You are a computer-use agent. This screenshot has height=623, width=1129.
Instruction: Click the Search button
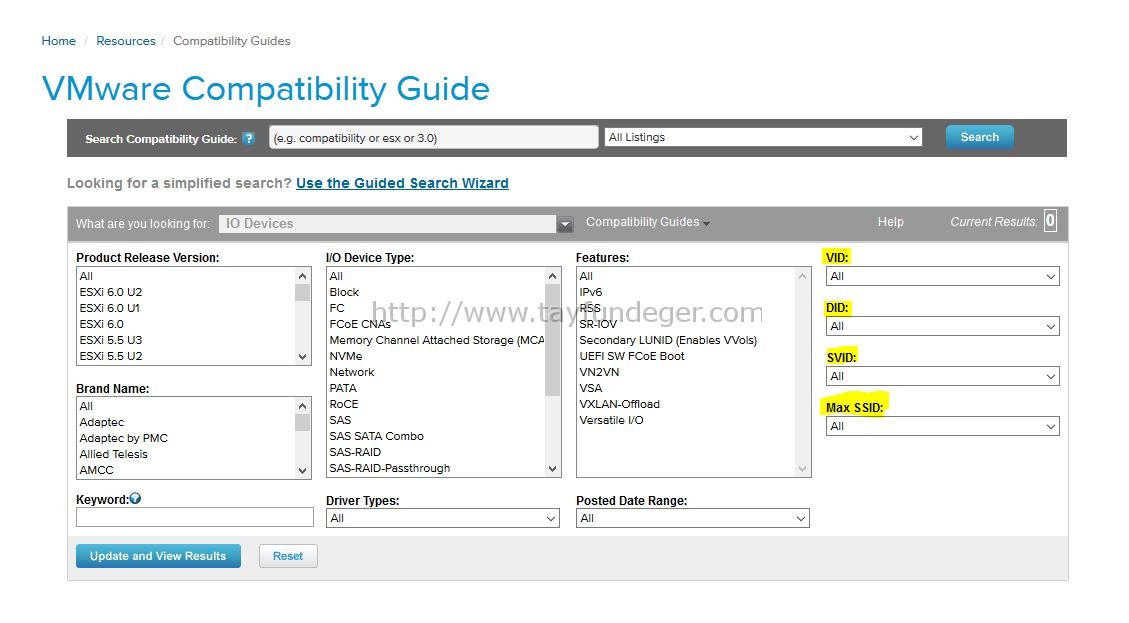pyautogui.click(x=979, y=137)
